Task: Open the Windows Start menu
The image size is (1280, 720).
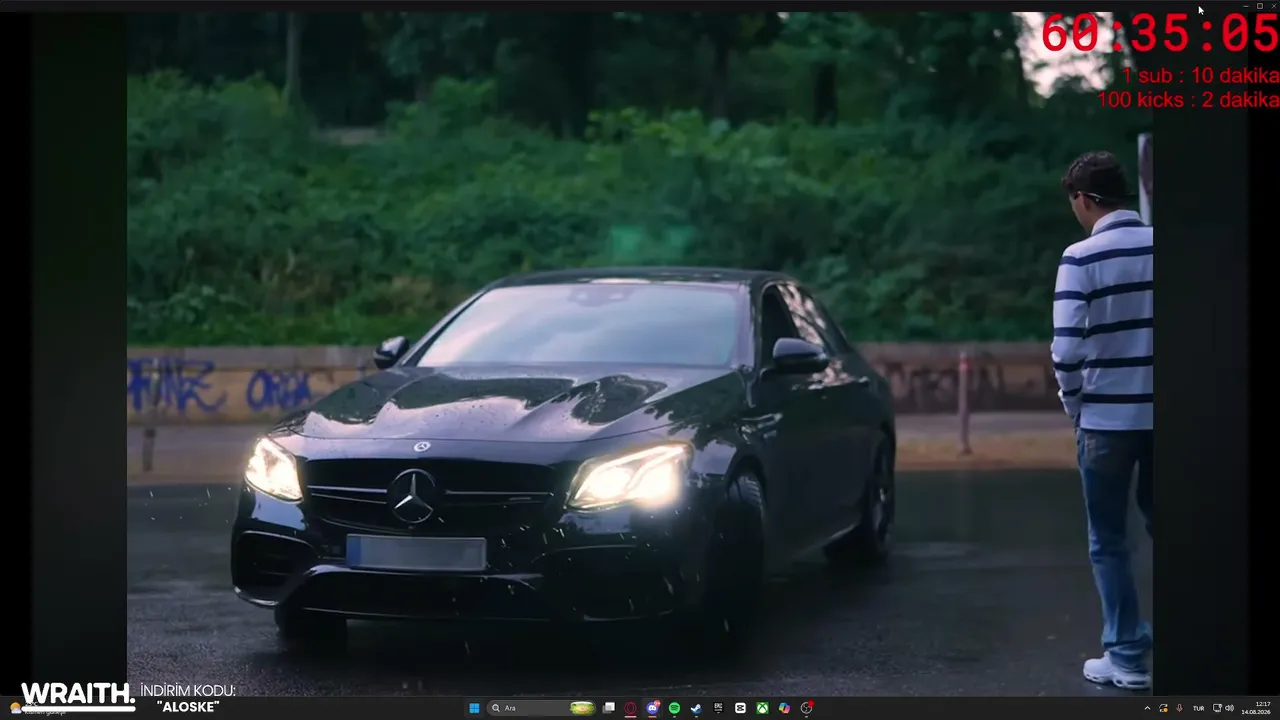Action: [x=475, y=708]
